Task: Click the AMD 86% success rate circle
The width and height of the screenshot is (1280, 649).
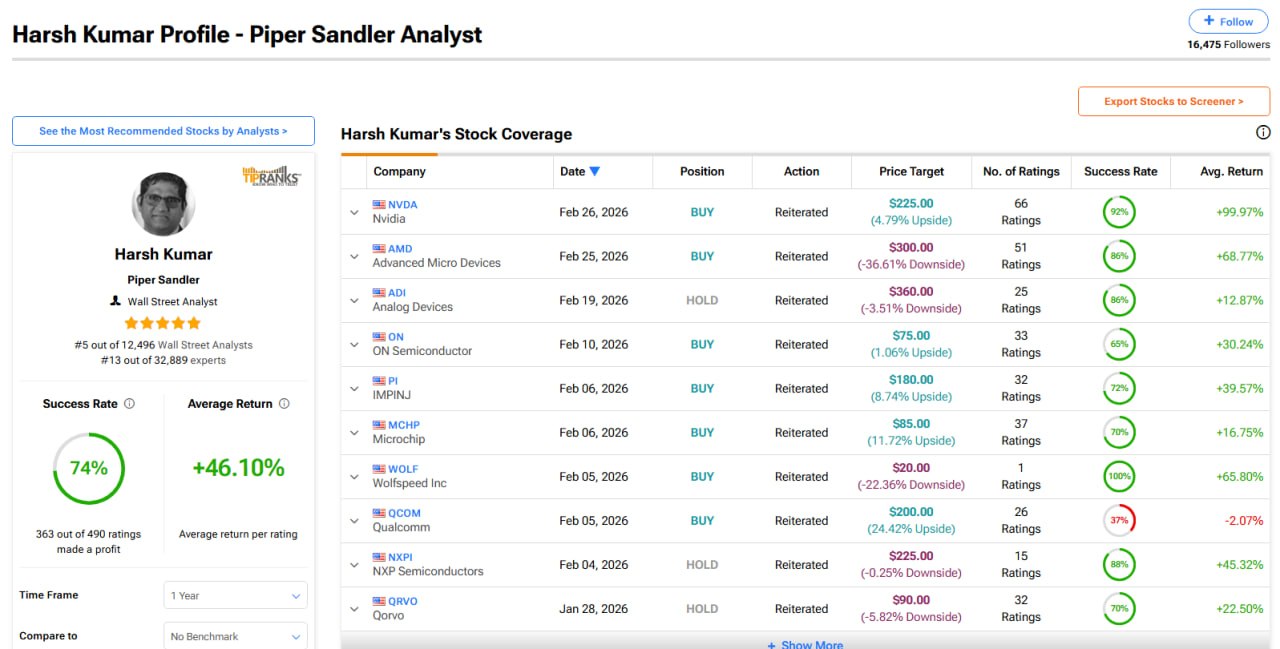Action: point(1119,256)
